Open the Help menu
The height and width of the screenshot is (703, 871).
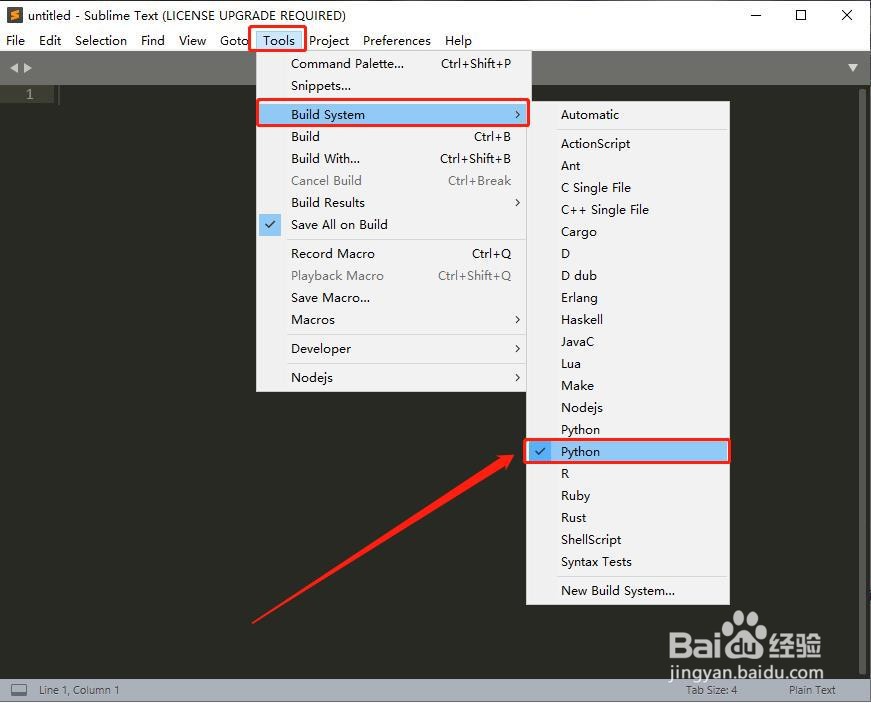pyautogui.click(x=458, y=41)
